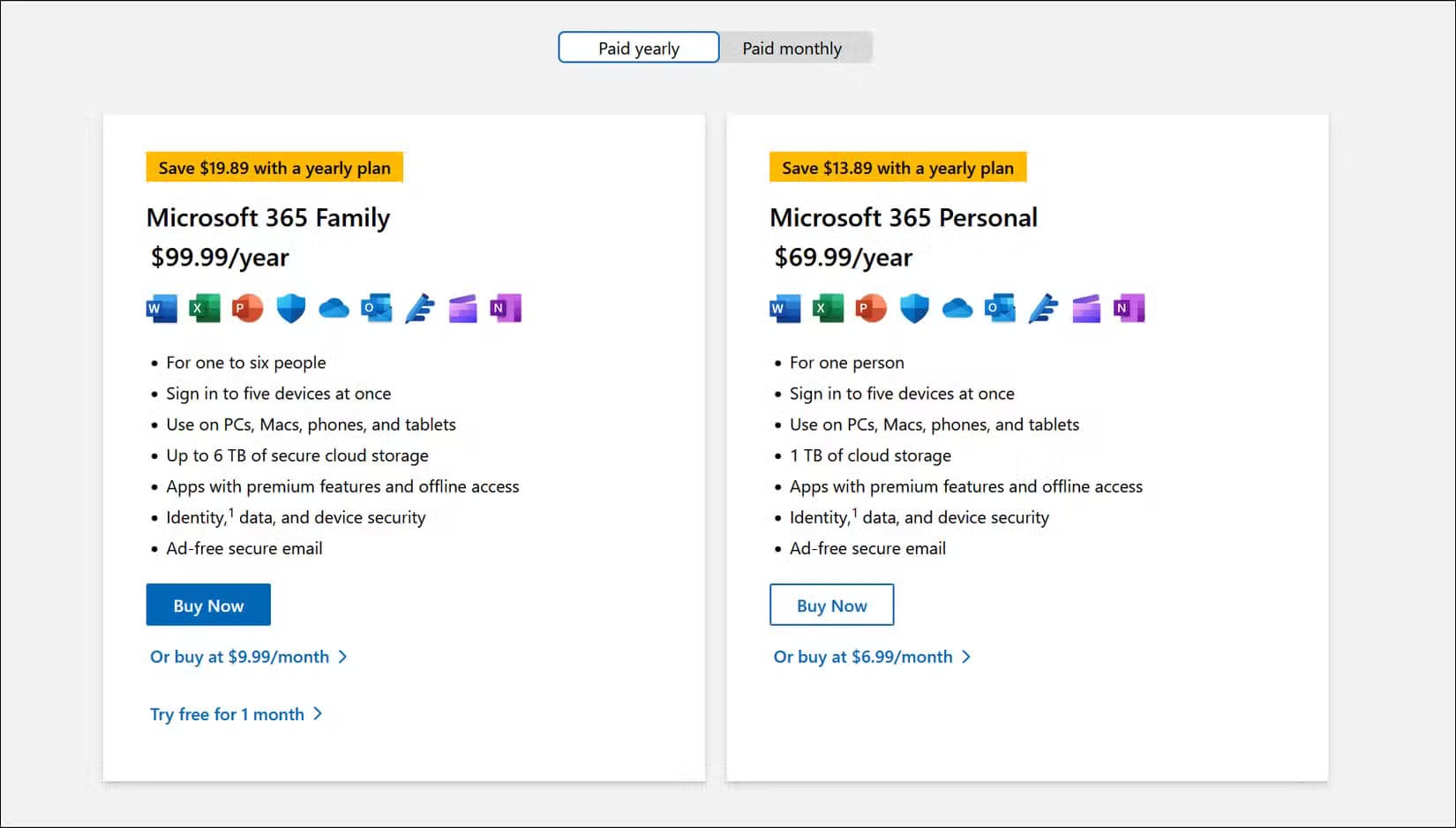Click Family plan's "Sign in to five devices" bullet
Screen dimensions: 1456x828
[279, 394]
